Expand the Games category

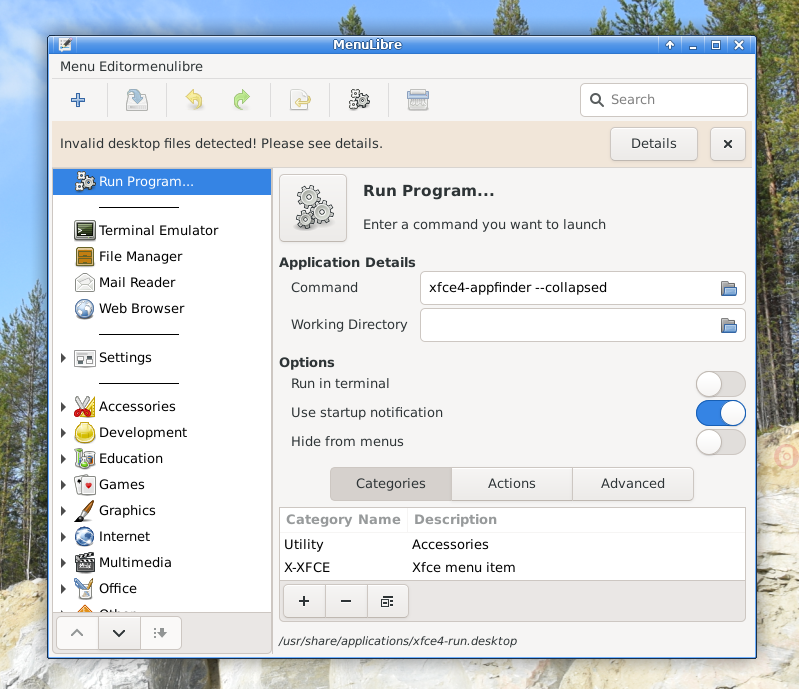pyautogui.click(x=63, y=485)
